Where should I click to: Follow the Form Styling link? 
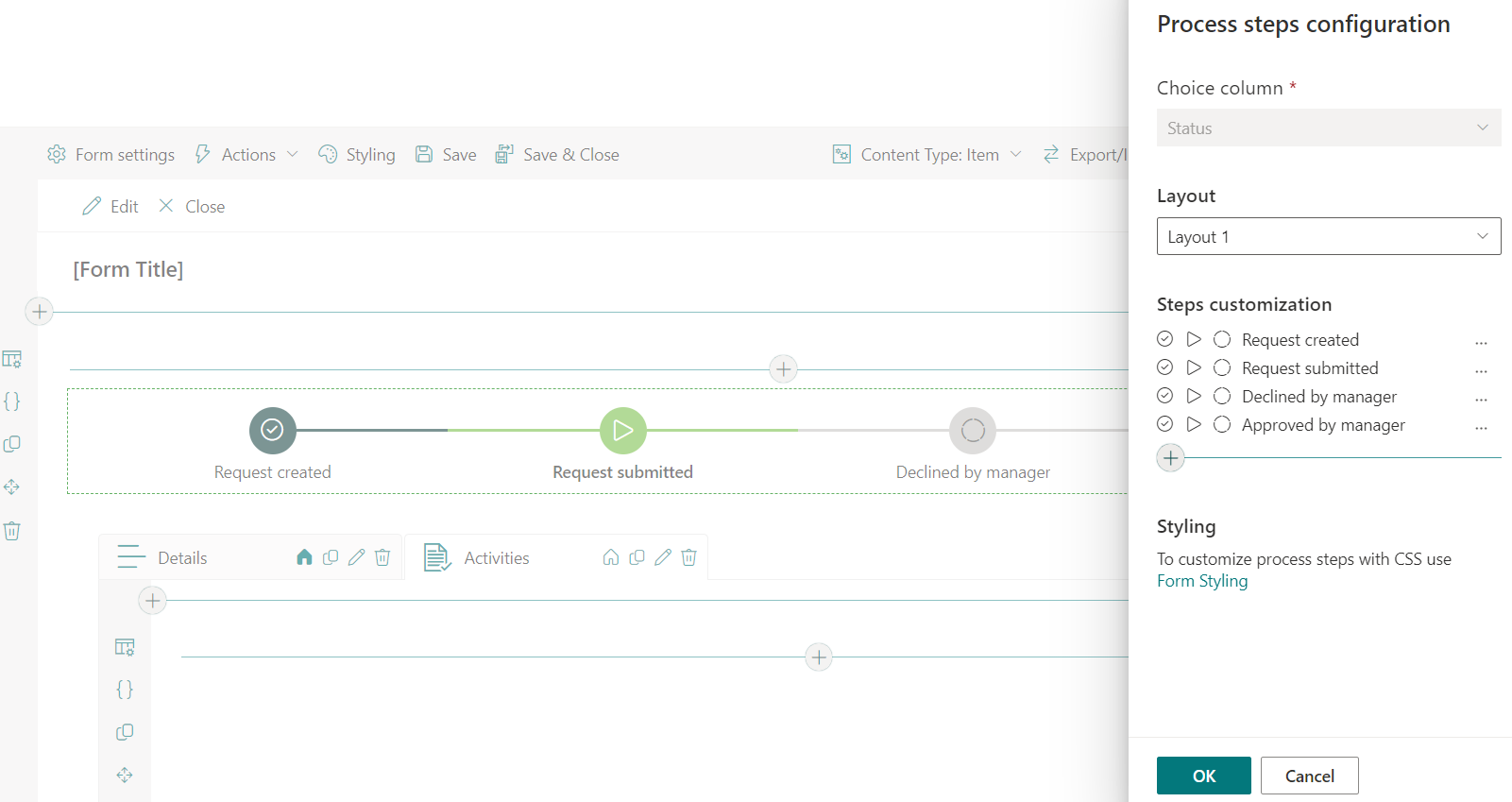(1202, 581)
